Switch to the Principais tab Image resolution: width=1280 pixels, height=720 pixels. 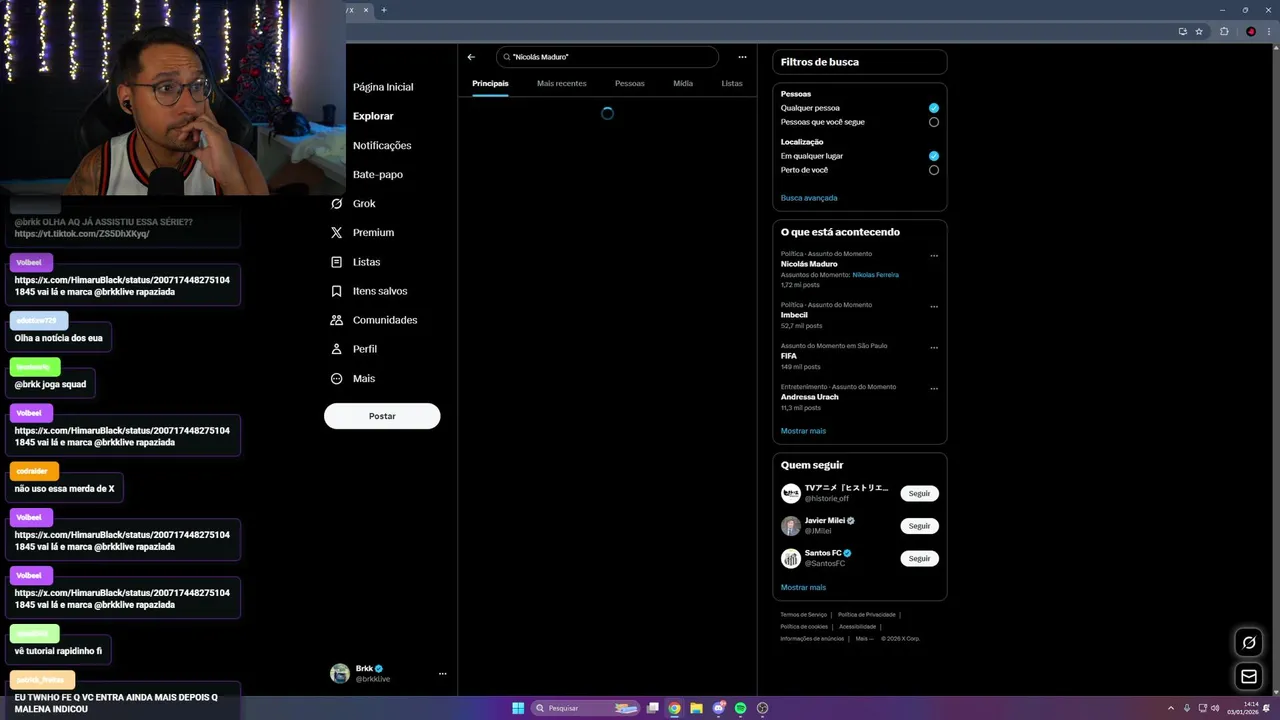coord(490,83)
